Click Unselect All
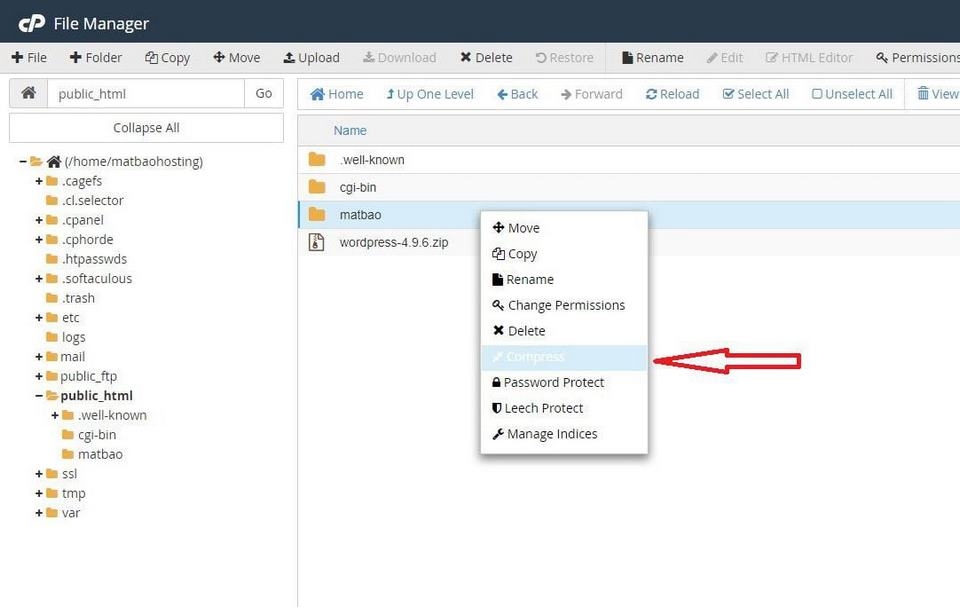This screenshot has width=960, height=607. tap(852, 94)
